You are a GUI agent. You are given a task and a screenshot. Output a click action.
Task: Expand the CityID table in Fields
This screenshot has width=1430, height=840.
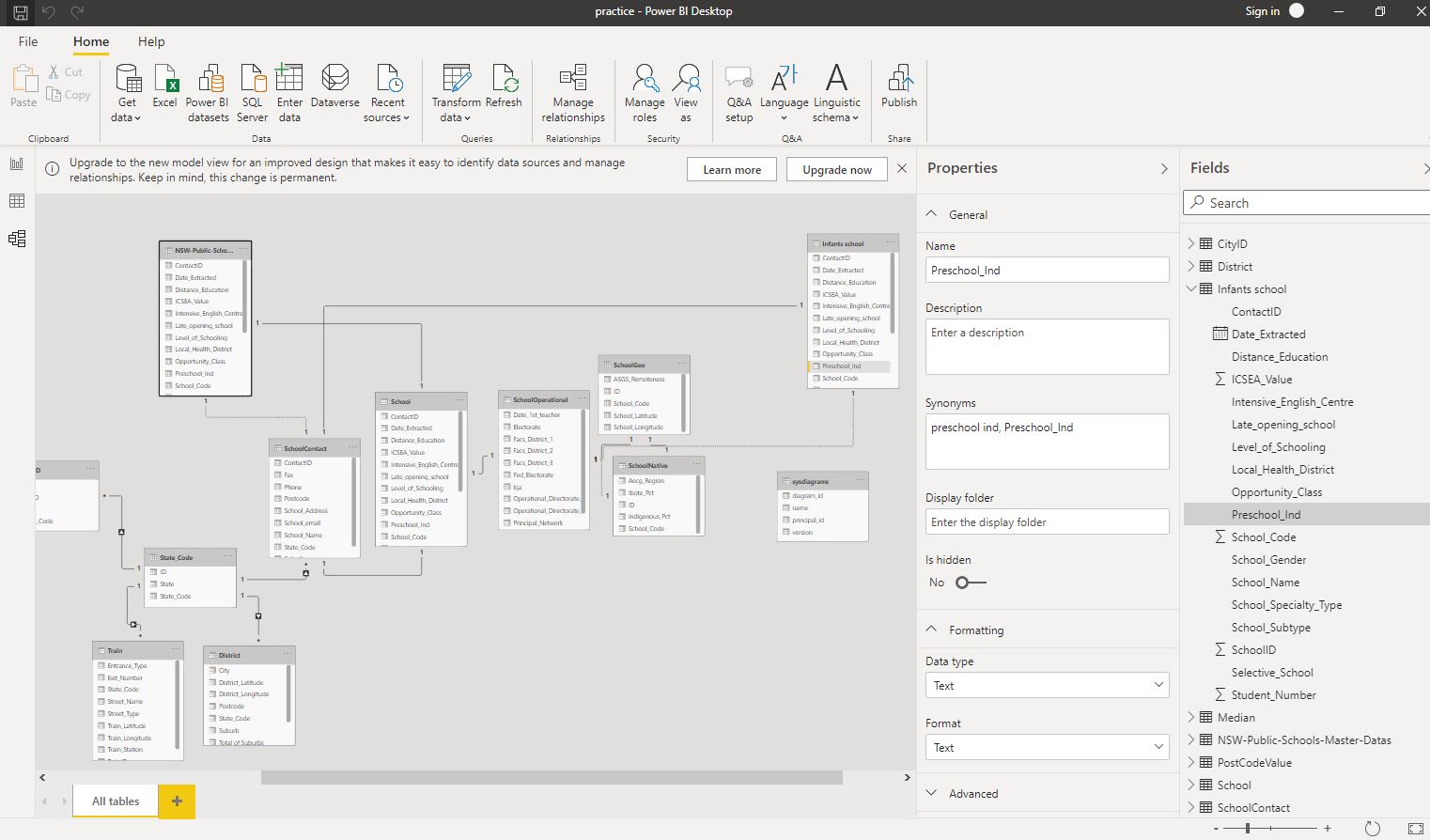[x=1191, y=243]
